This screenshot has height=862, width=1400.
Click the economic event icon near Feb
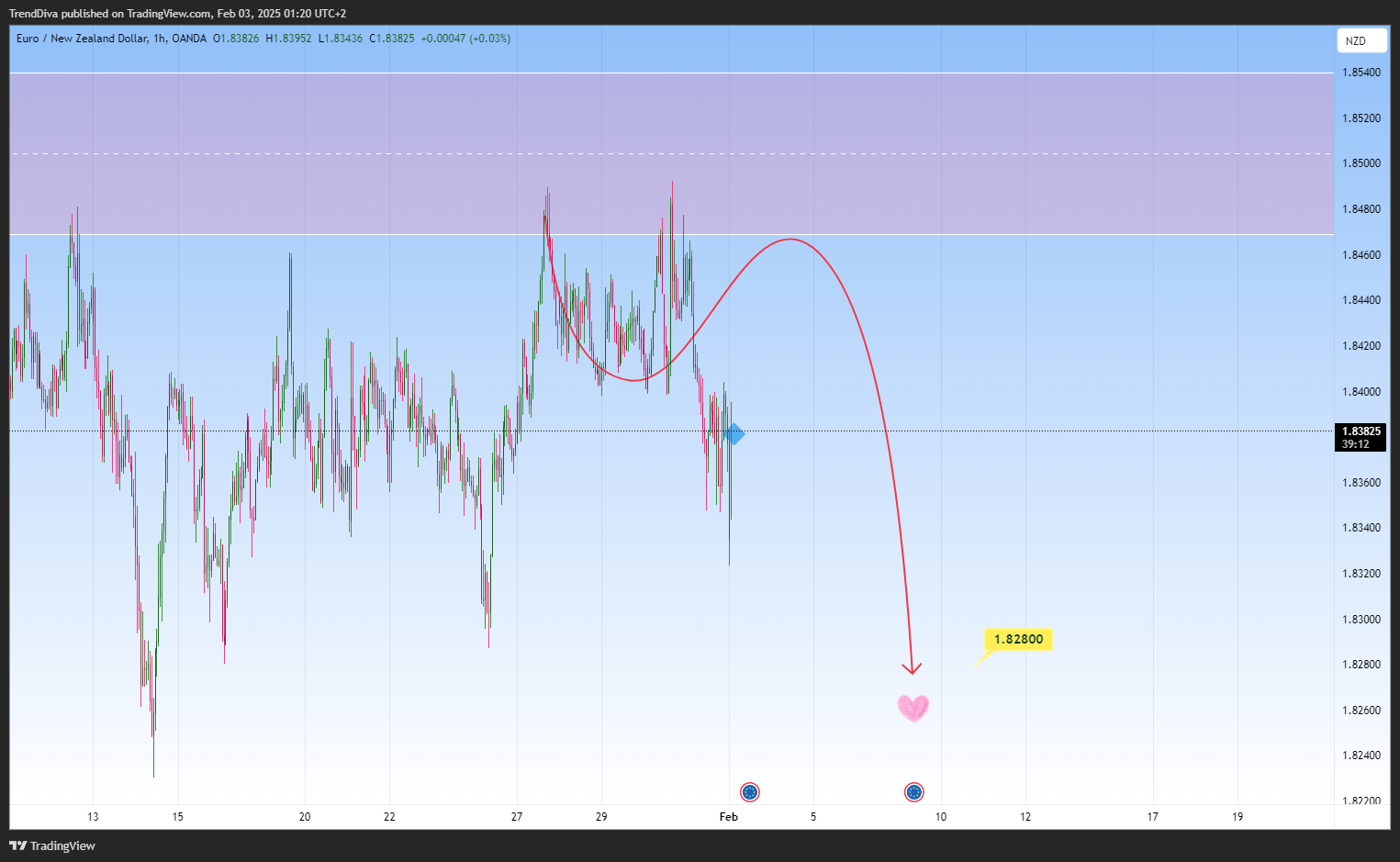point(750,792)
